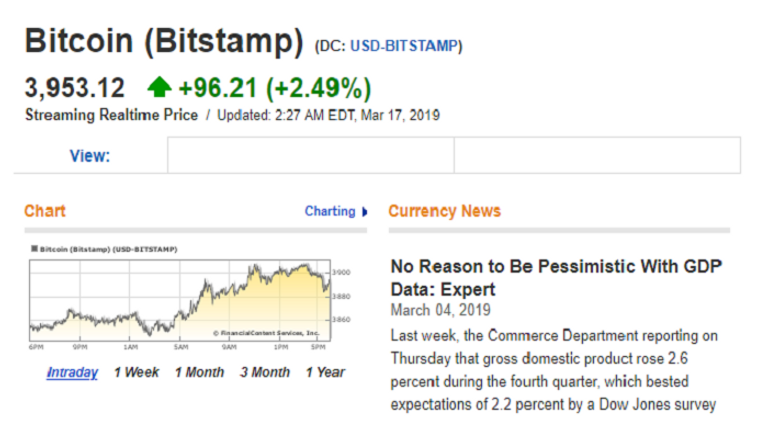The image size is (768, 439).
Task: Click the green up arrow price indicator
Action: (159, 87)
